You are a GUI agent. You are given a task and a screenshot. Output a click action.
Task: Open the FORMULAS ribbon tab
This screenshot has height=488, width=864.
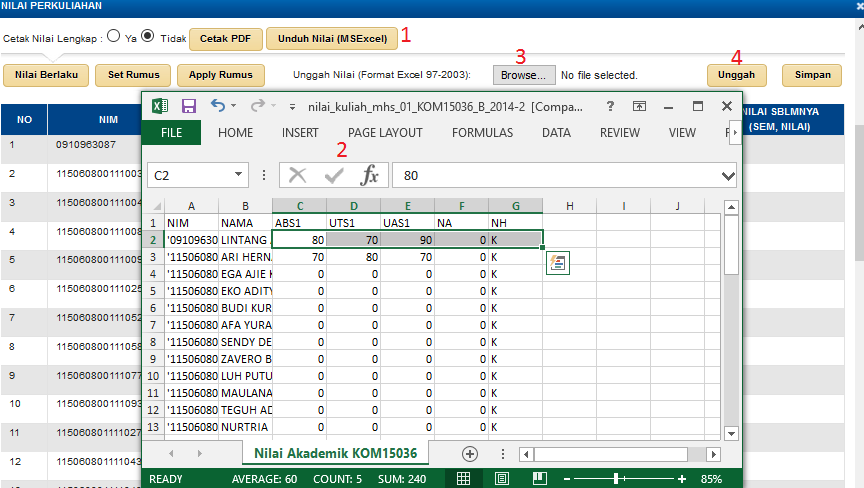coord(482,133)
